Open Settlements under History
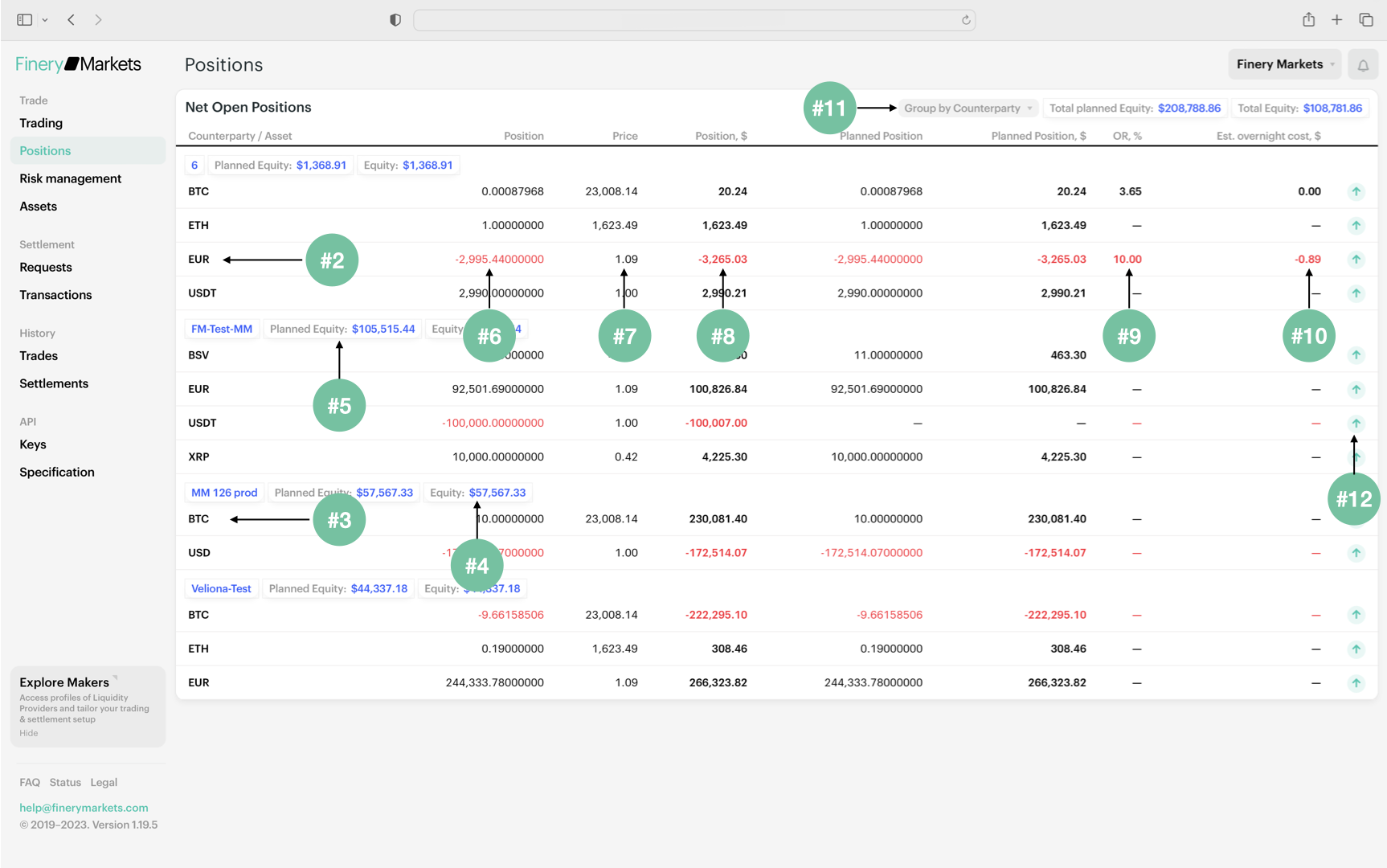Screen dimensions: 1387x868 [x=54, y=383]
